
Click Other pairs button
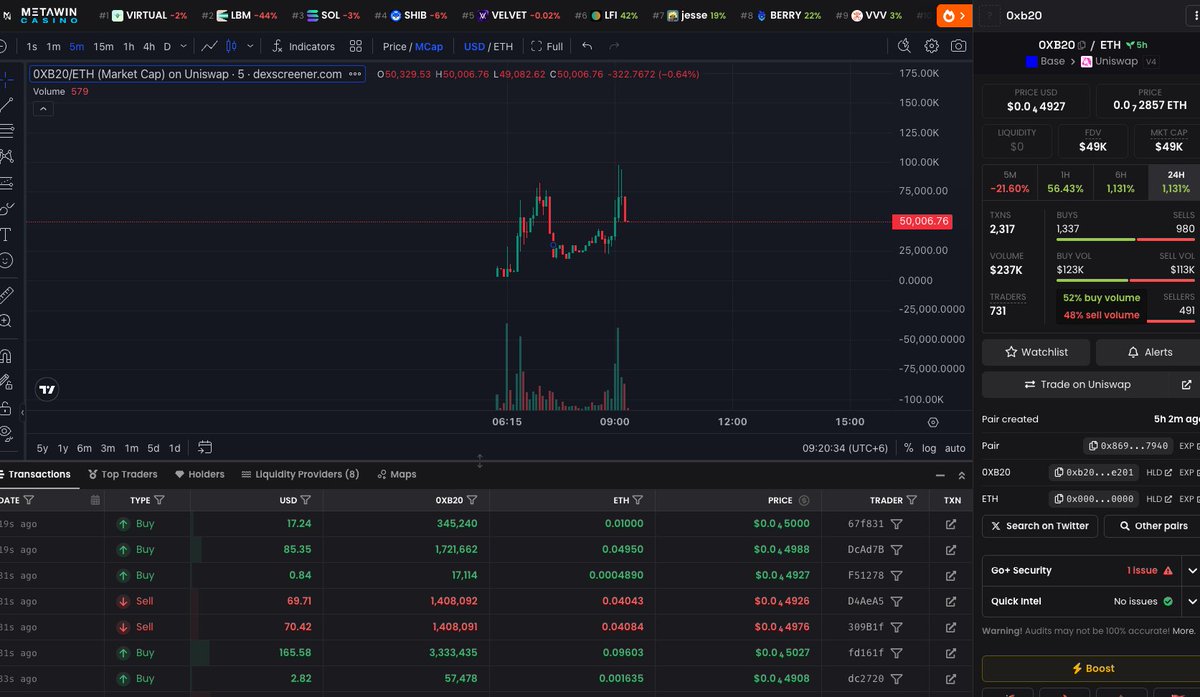pyautogui.click(x=1151, y=525)
